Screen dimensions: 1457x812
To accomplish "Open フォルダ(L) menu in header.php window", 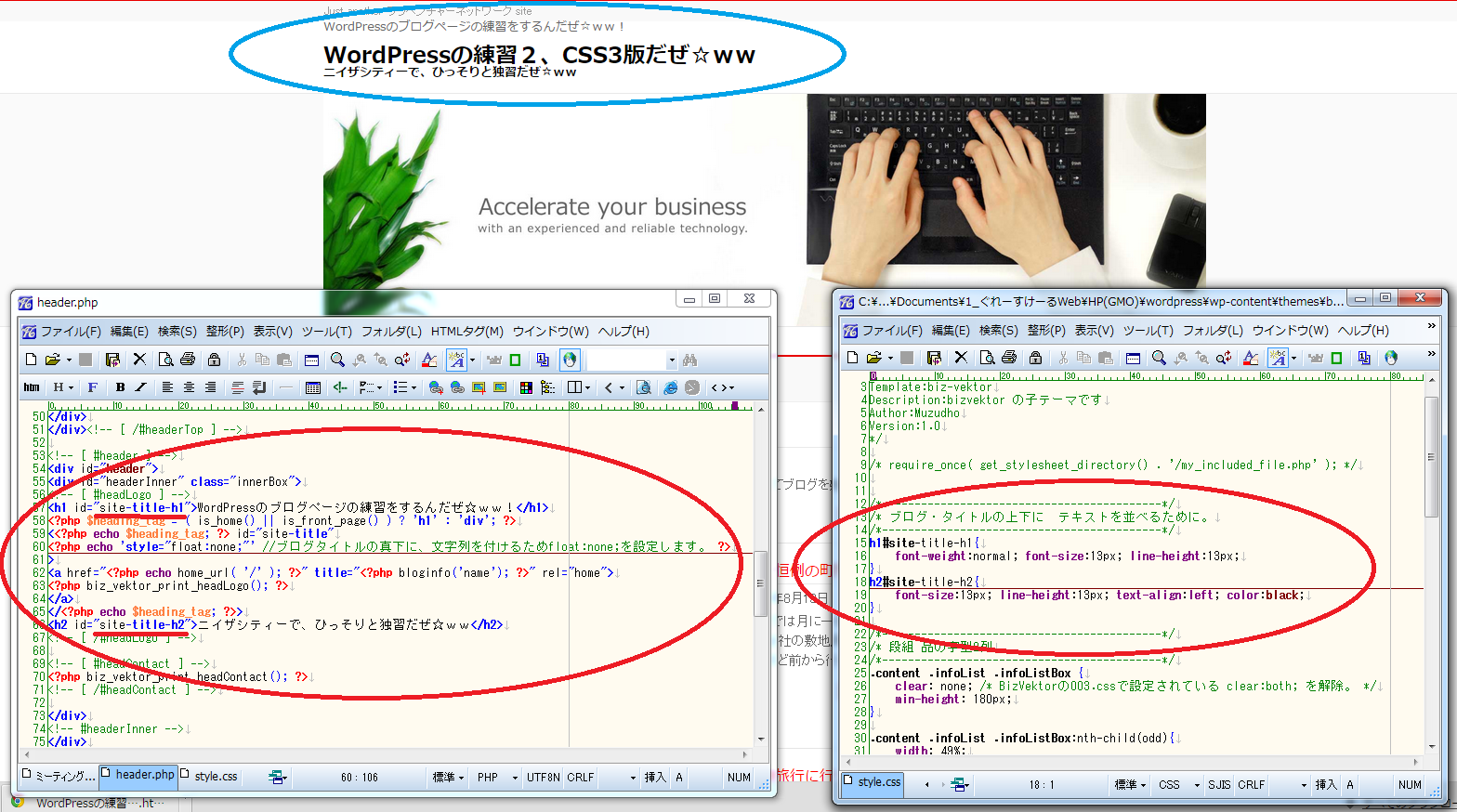I will tap(391, 332).
